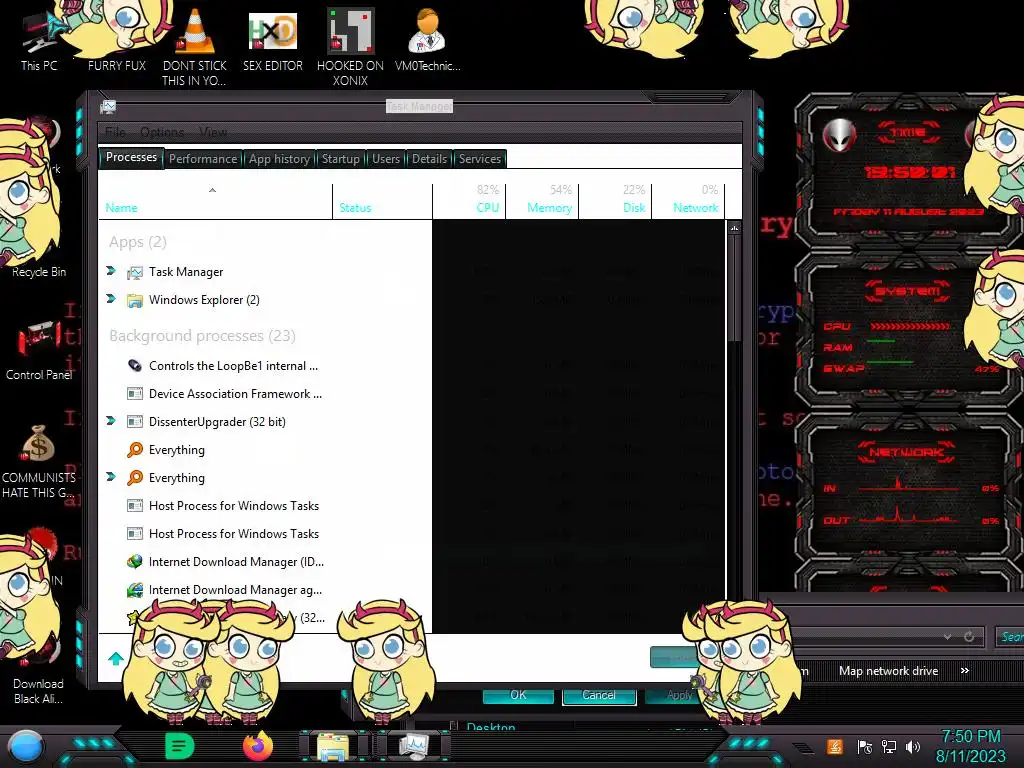Viewport: 1024px width, 768px height.
Task: Switch to the Performance tab
Action: 203,159
